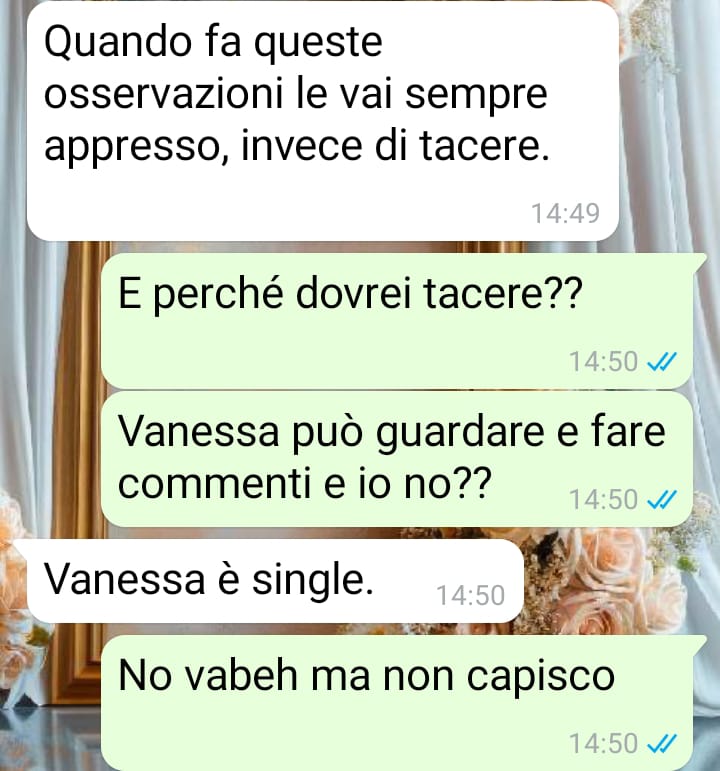Tap the blue double check beside "commenti e io no??"
720x771 pixels.
(x=662, y=500)
